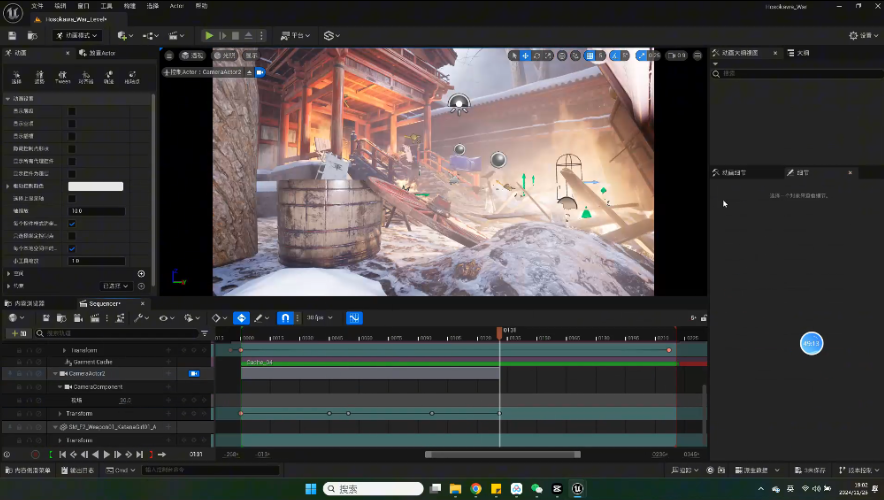Viewport: 884px width, 500px height.
Task: Click the Show button in viewport
Action: [x=251, y=55]
